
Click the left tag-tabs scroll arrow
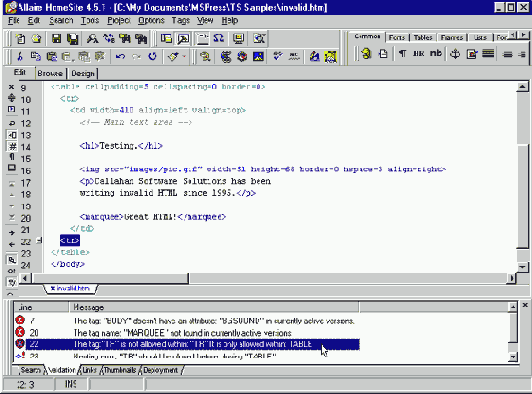[513, 35]
